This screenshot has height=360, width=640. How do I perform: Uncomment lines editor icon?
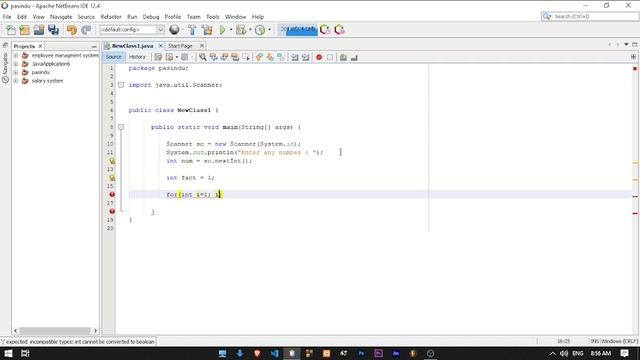tap(354, 58)
